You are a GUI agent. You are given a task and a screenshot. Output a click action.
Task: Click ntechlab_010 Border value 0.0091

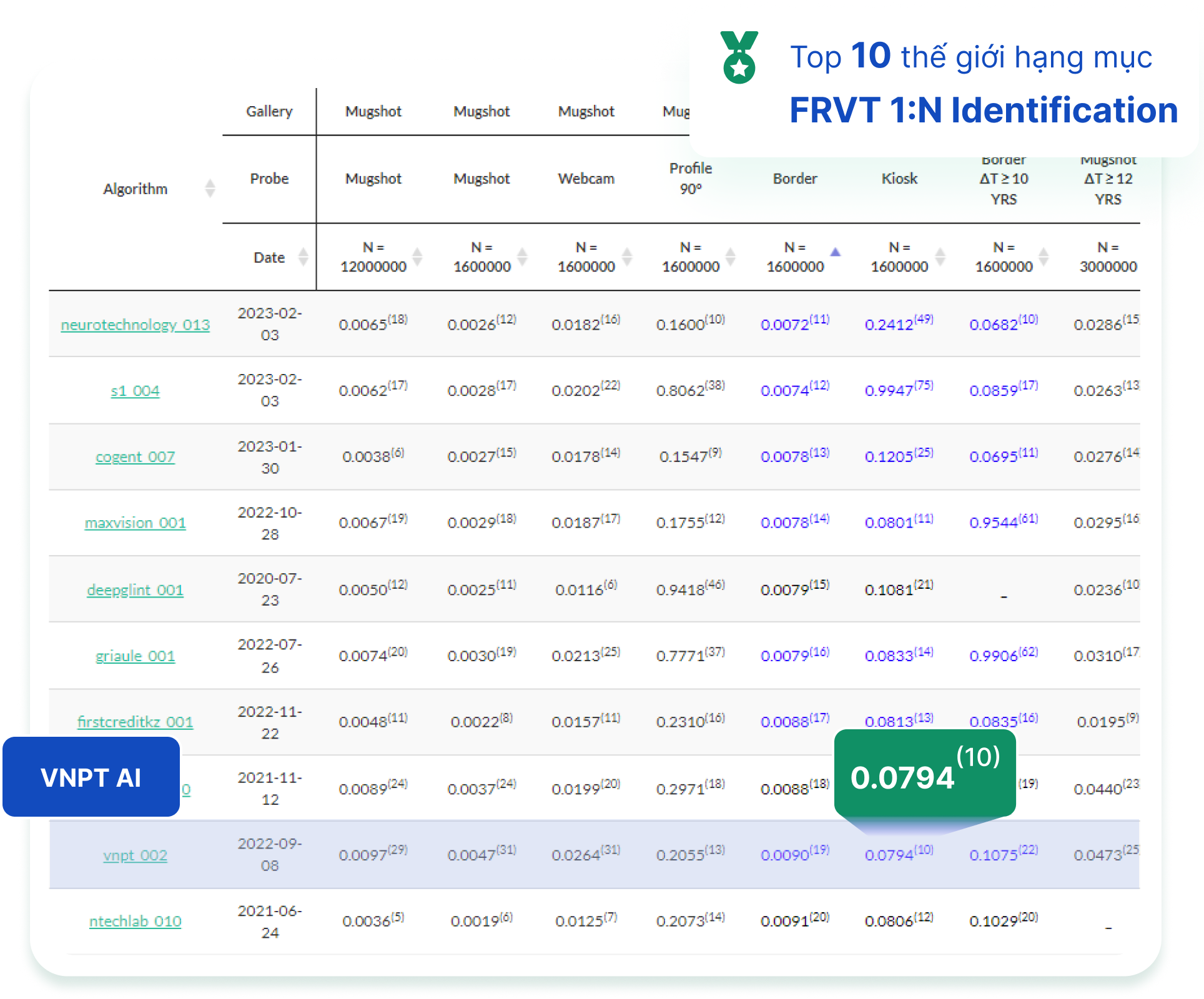(x=795, y=920)
